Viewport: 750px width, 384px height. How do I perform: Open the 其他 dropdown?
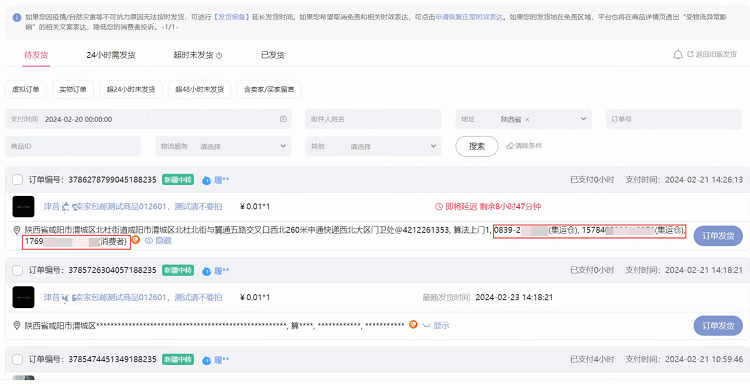pos(373,146)
